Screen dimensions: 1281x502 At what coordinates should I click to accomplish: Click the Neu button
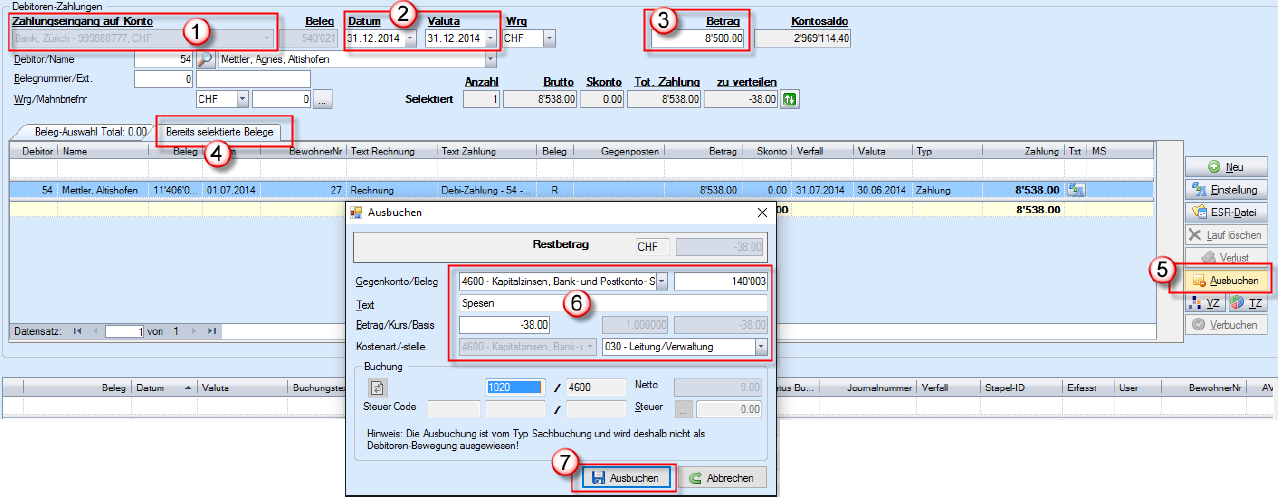coord(1225,166)
